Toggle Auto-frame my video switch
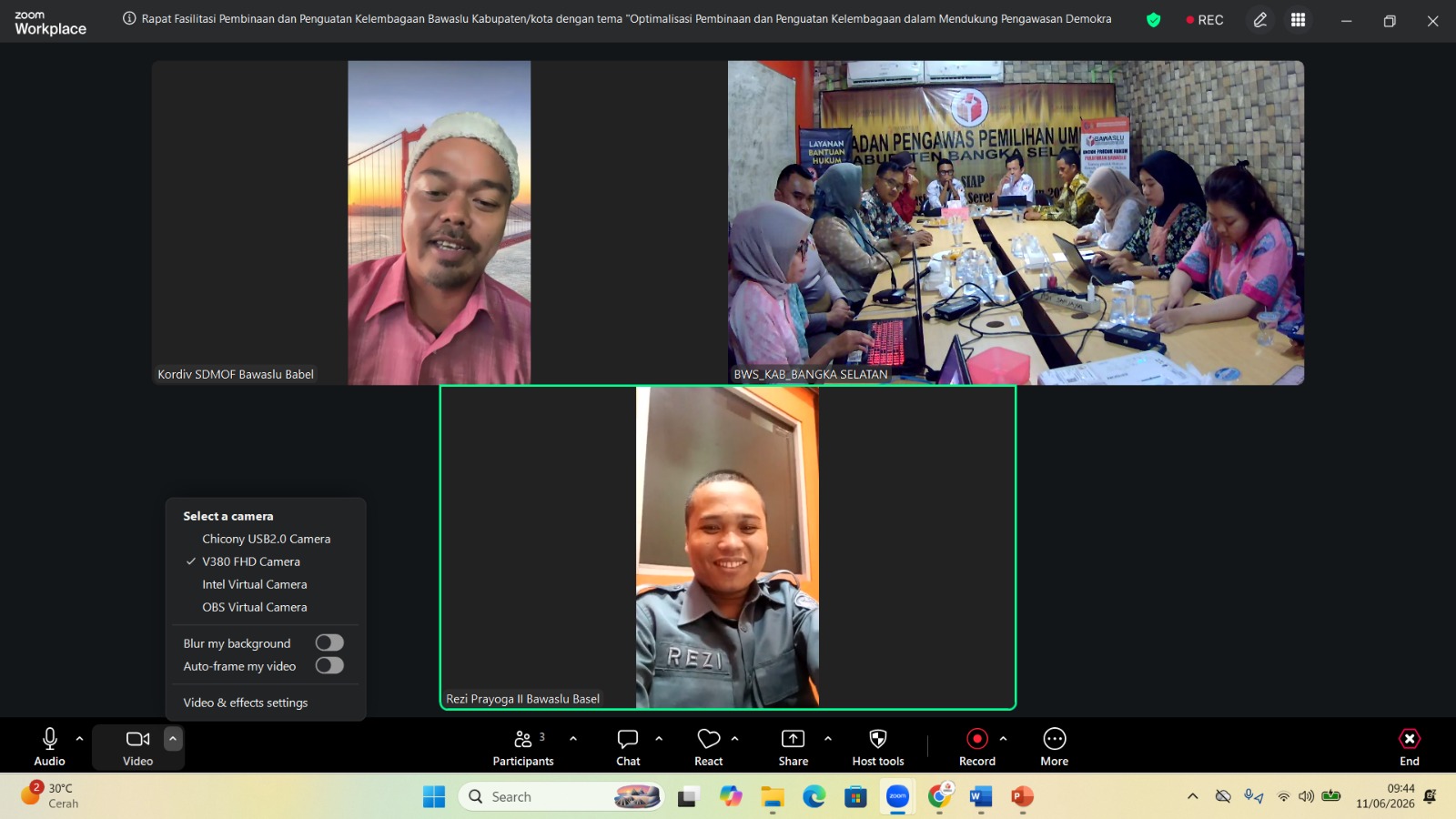Image resolution: width=1456 pixels, height=819 pixels. (329, 666)
